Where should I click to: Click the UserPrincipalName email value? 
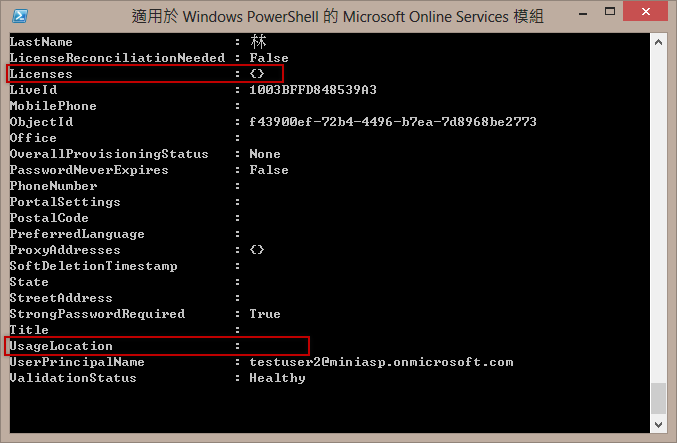[381, 362]
